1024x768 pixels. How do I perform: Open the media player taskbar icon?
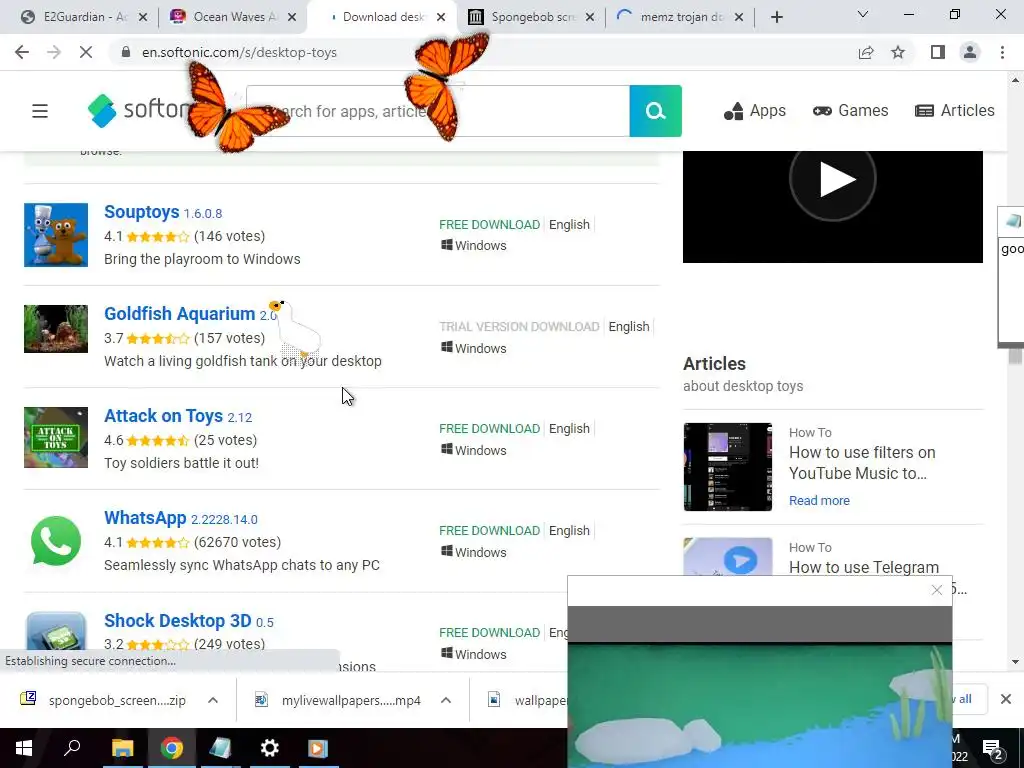coord(318,748)
